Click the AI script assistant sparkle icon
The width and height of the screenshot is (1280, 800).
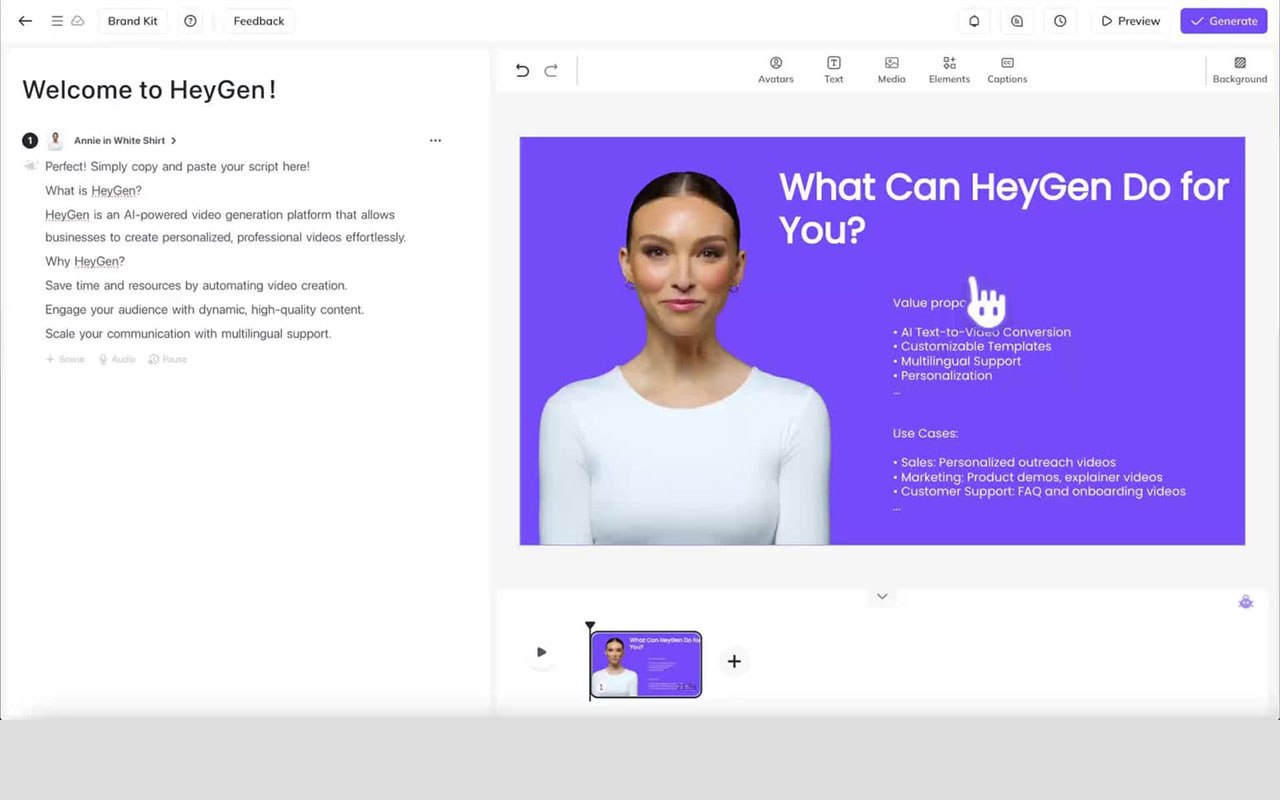[31, 166]
